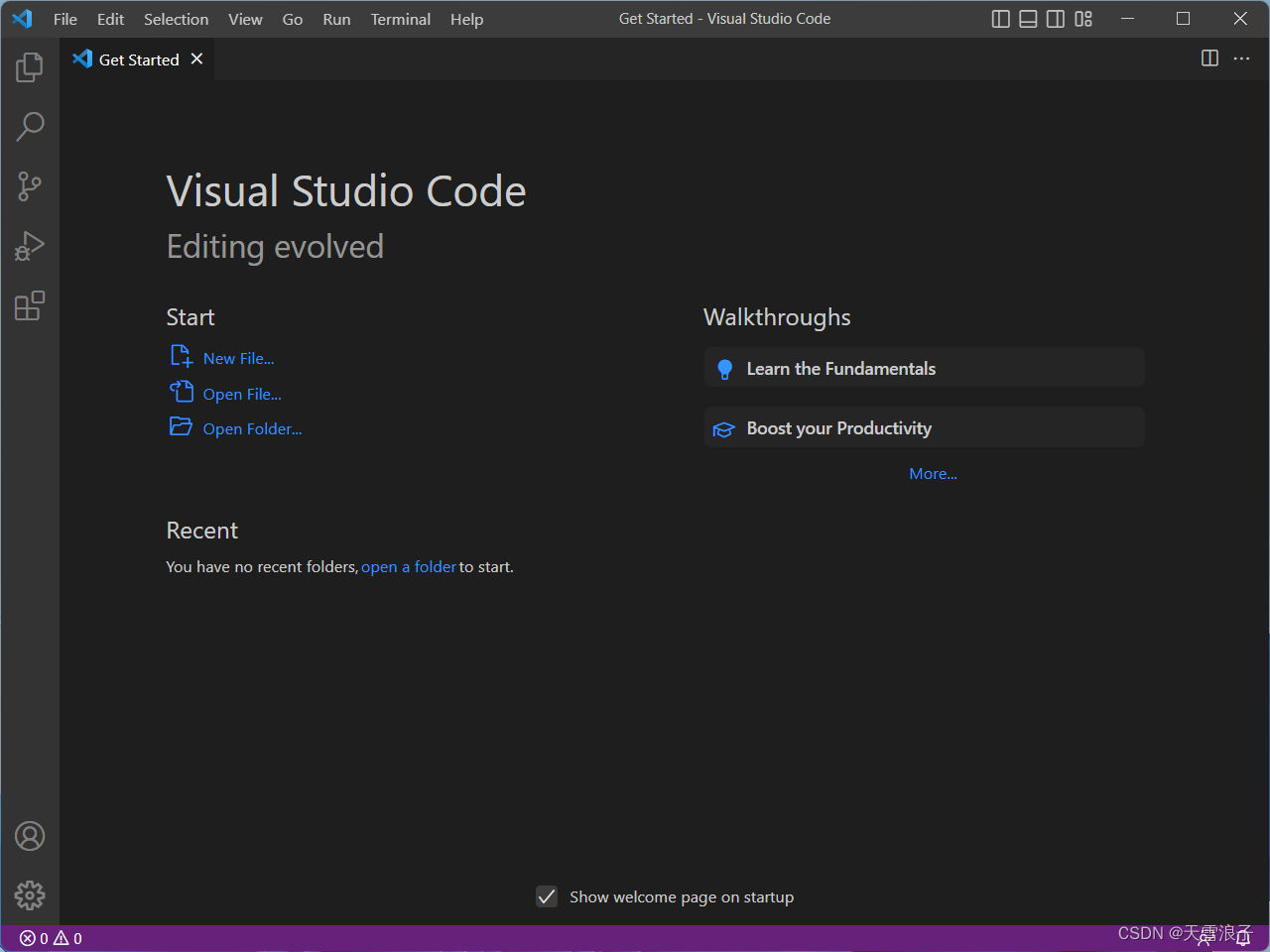Click the 'open a folder' link
The height and width of the screenshot is (952, 1270).
point(409,567)
